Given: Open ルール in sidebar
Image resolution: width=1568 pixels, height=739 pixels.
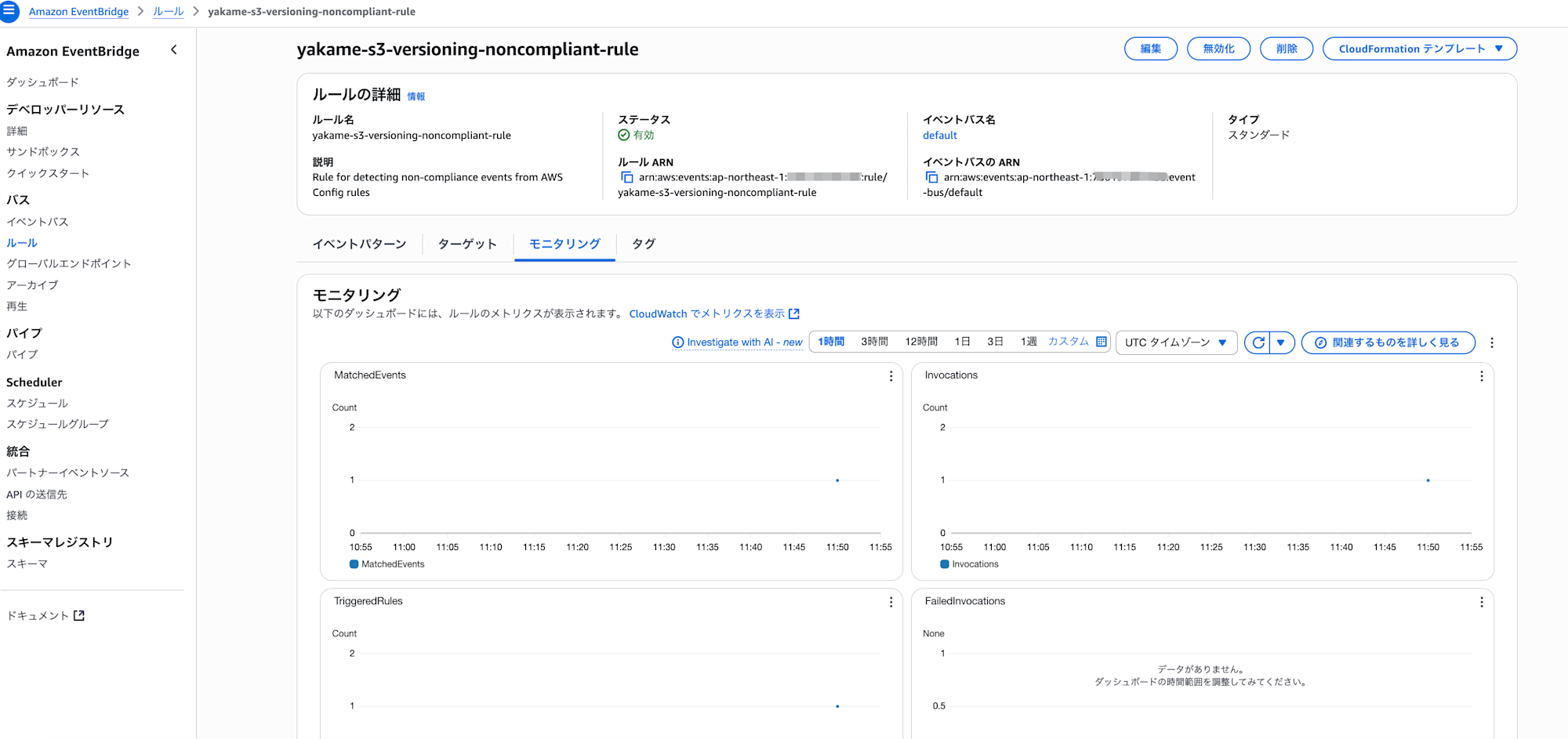Looking at the screenshot, I should tap(22, 243).
